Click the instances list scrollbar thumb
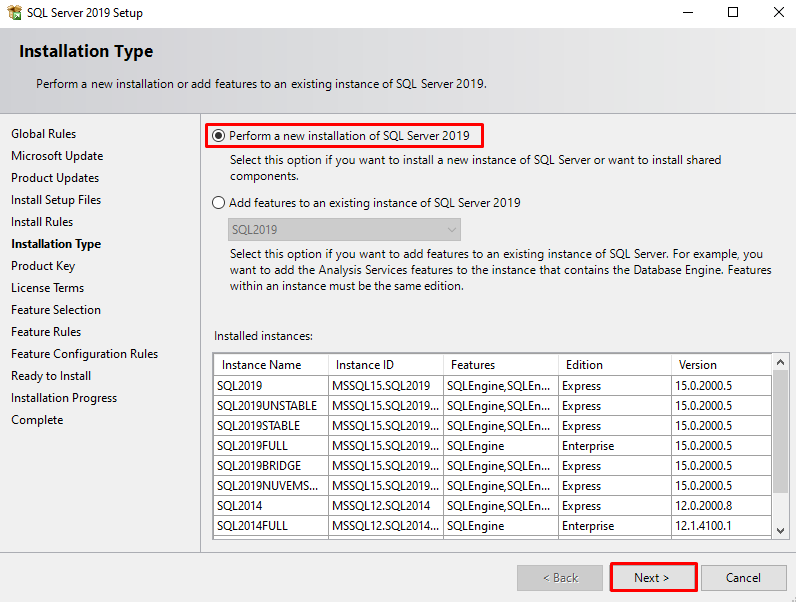 pyautogui.click(x=781, y=431)
